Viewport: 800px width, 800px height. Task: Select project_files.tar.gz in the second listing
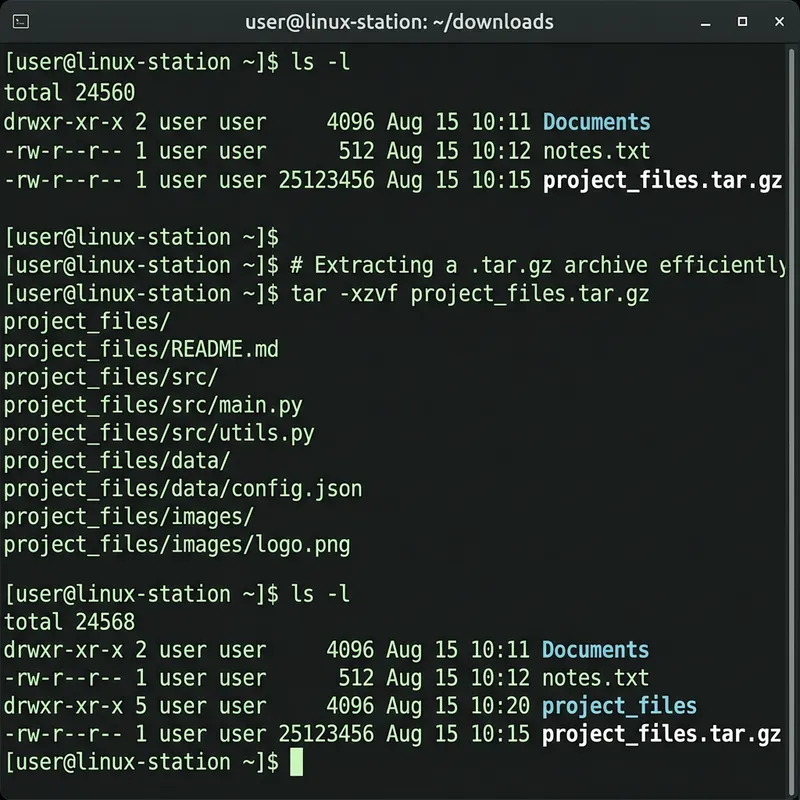pyautogui.click(x=663, y=734)
